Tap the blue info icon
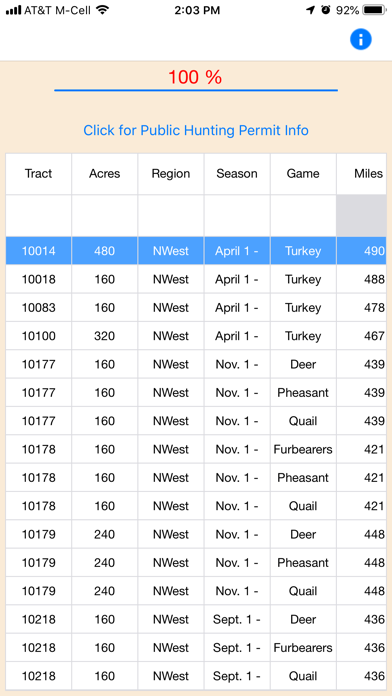The image size is (392, 696). (360, 40)
